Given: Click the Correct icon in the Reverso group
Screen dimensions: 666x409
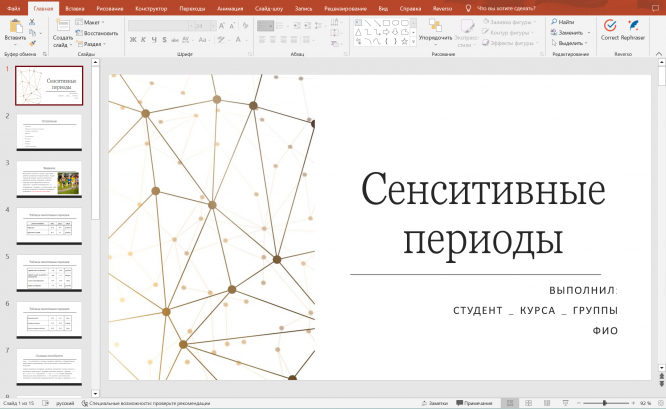Looking at the screenshot, I should tap(609, 26).
